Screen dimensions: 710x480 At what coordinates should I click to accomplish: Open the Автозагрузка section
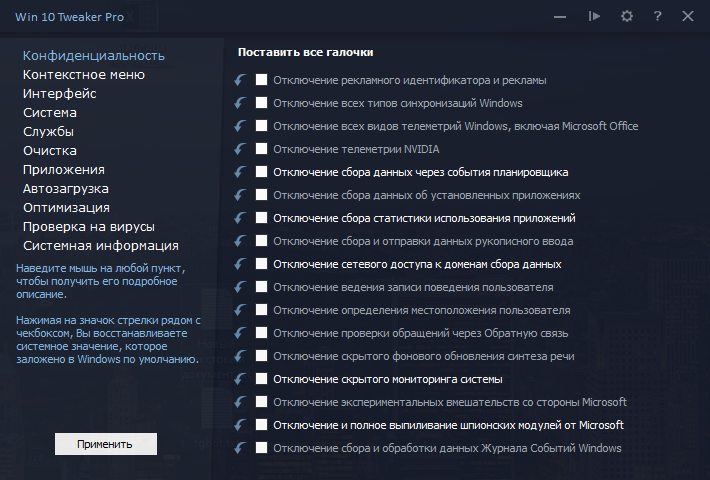click(x=66, y=189)
